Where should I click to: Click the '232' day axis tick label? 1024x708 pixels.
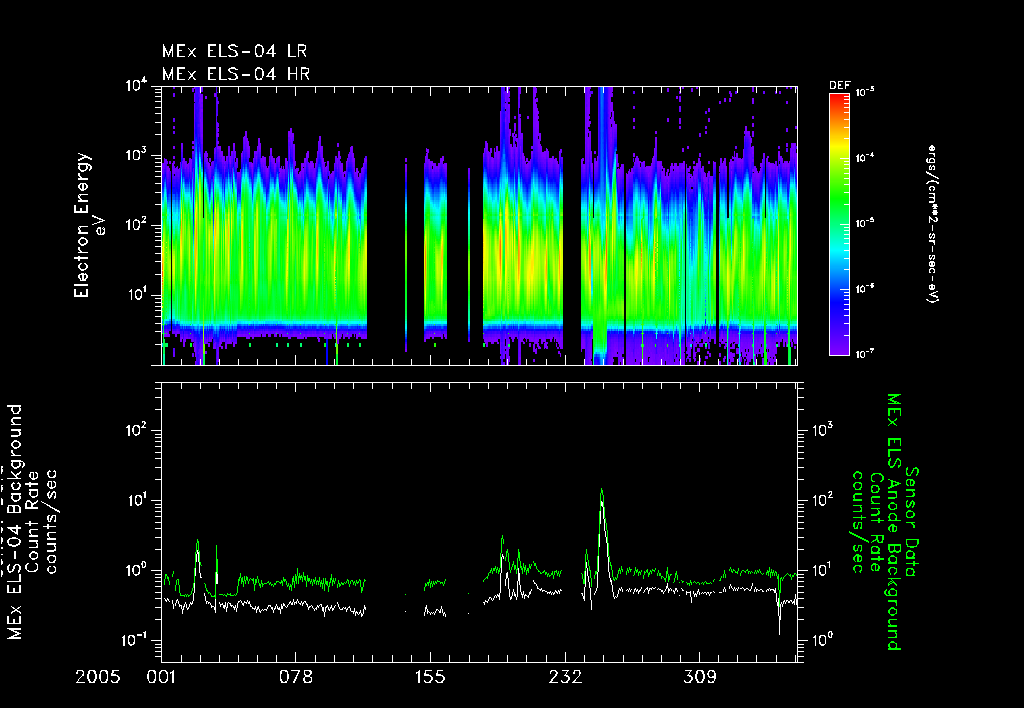[x=565, y=677]
